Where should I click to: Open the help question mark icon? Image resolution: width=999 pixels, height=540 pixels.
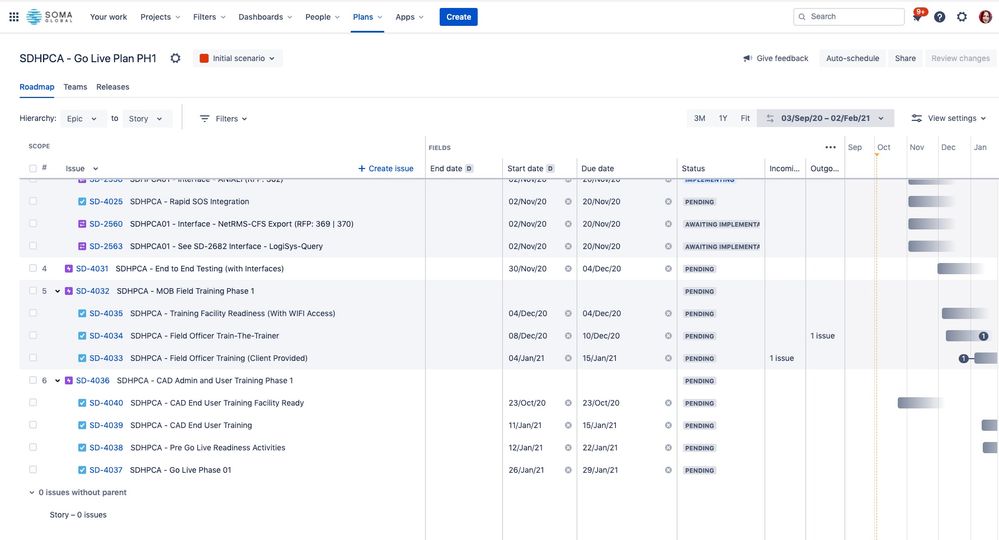tap(939, 17)
